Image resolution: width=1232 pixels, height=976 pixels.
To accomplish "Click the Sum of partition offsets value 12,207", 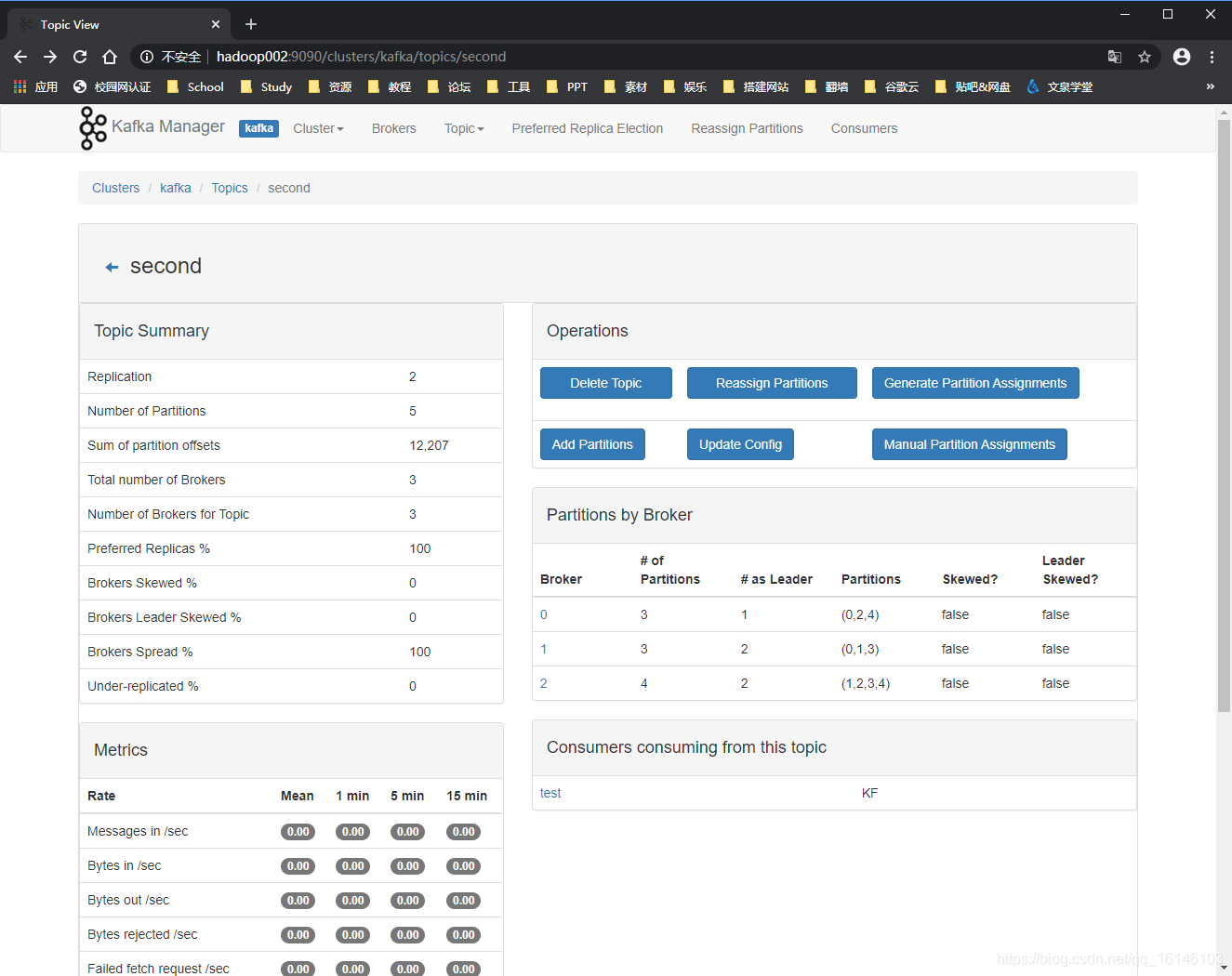I will click(x=429, y=445).
